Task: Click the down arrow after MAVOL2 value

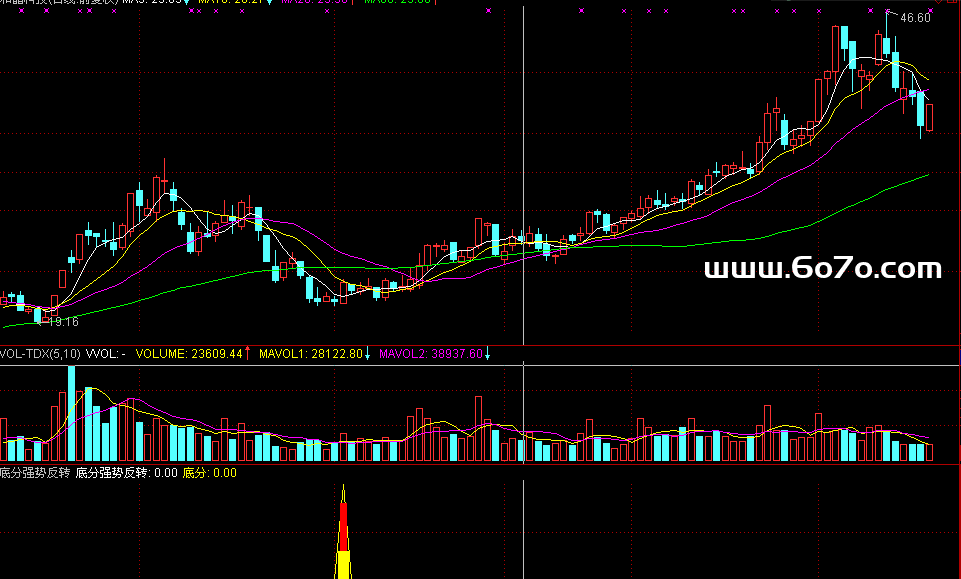Action: click(x=487, y=354)
